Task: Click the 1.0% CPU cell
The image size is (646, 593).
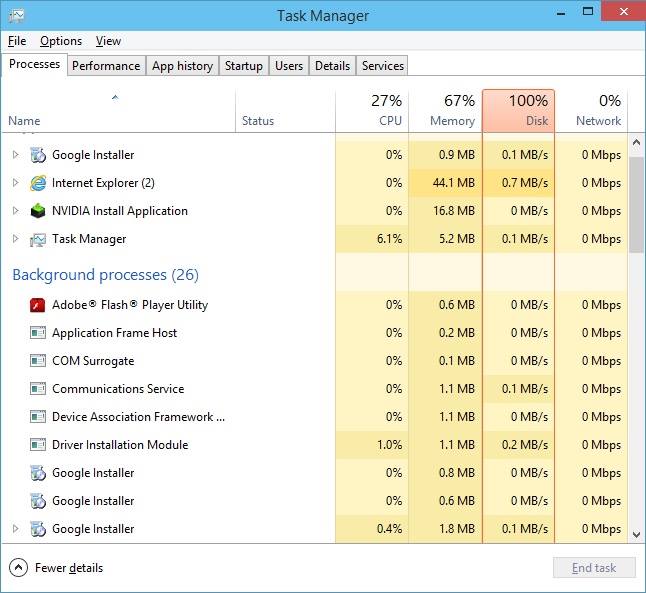Action: 372,445
